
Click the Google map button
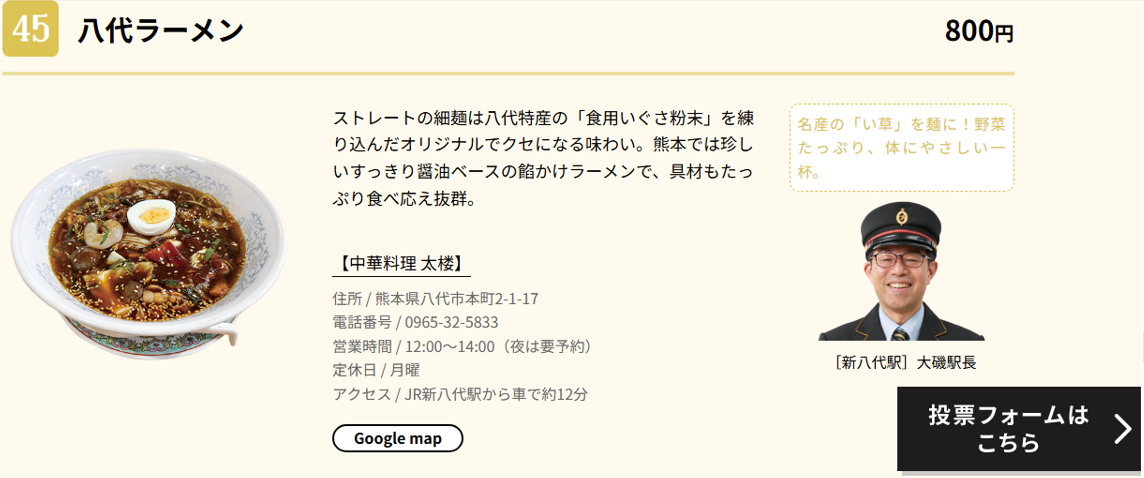tap(397, 438)
